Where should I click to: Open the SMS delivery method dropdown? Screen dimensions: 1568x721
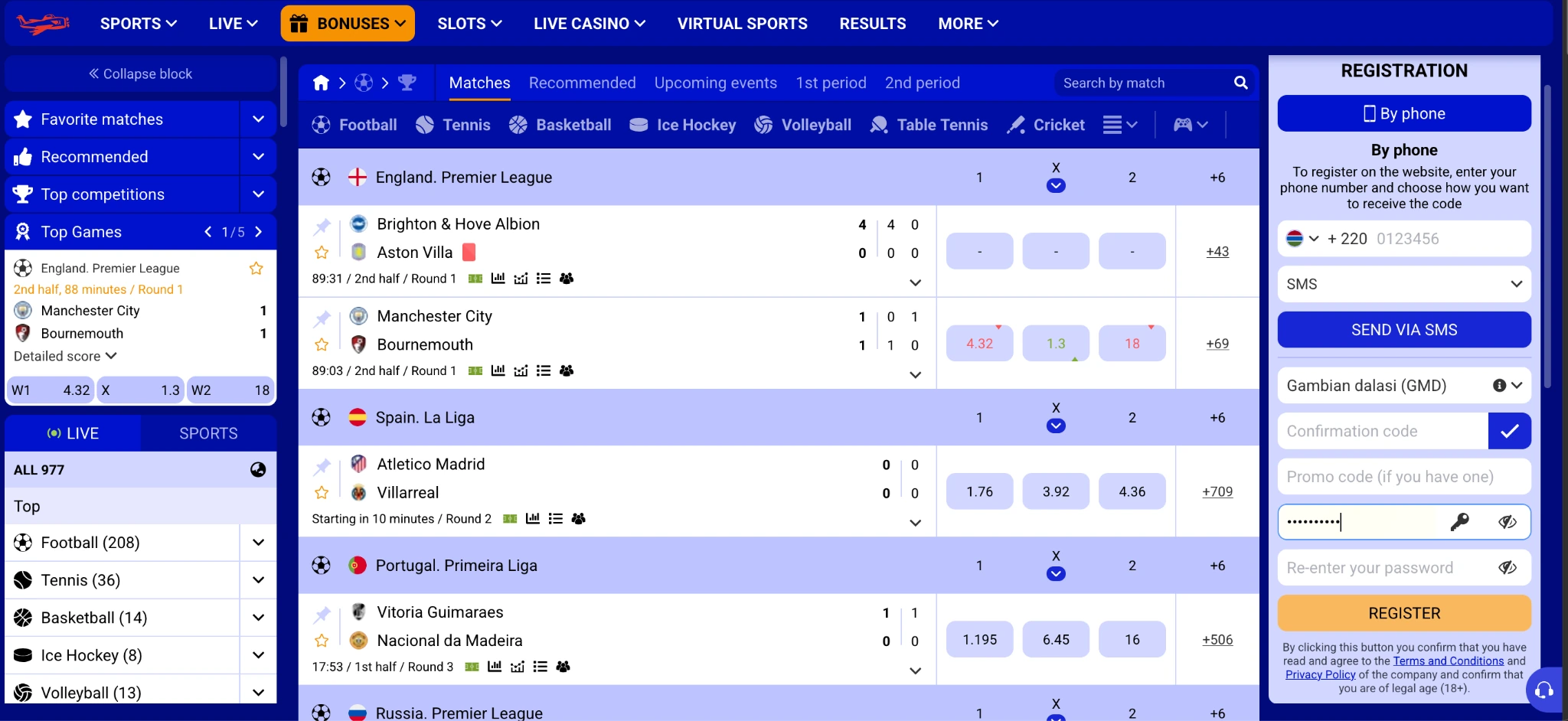[x=1404, y=284]
